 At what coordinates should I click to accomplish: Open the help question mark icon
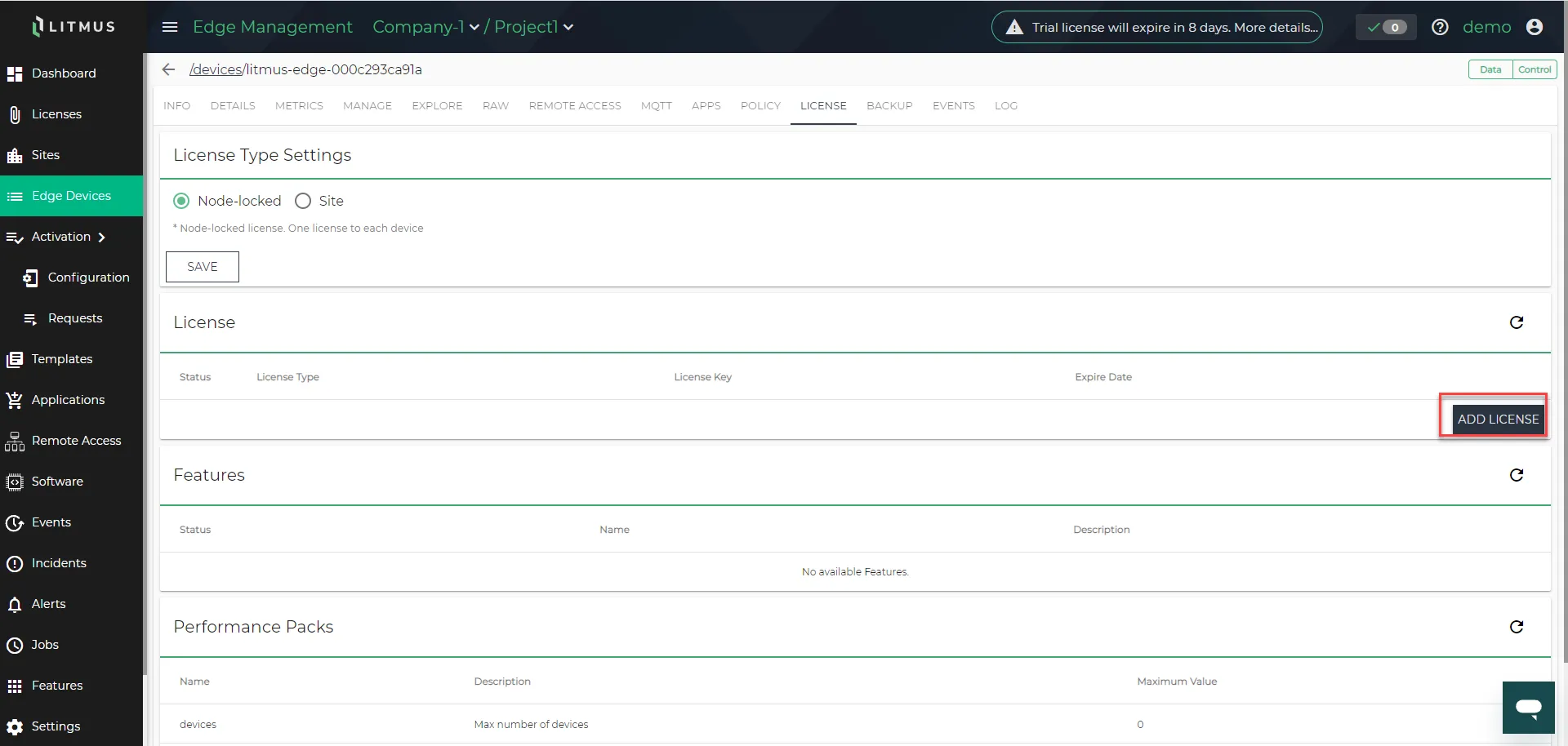tap(1440, 27)
